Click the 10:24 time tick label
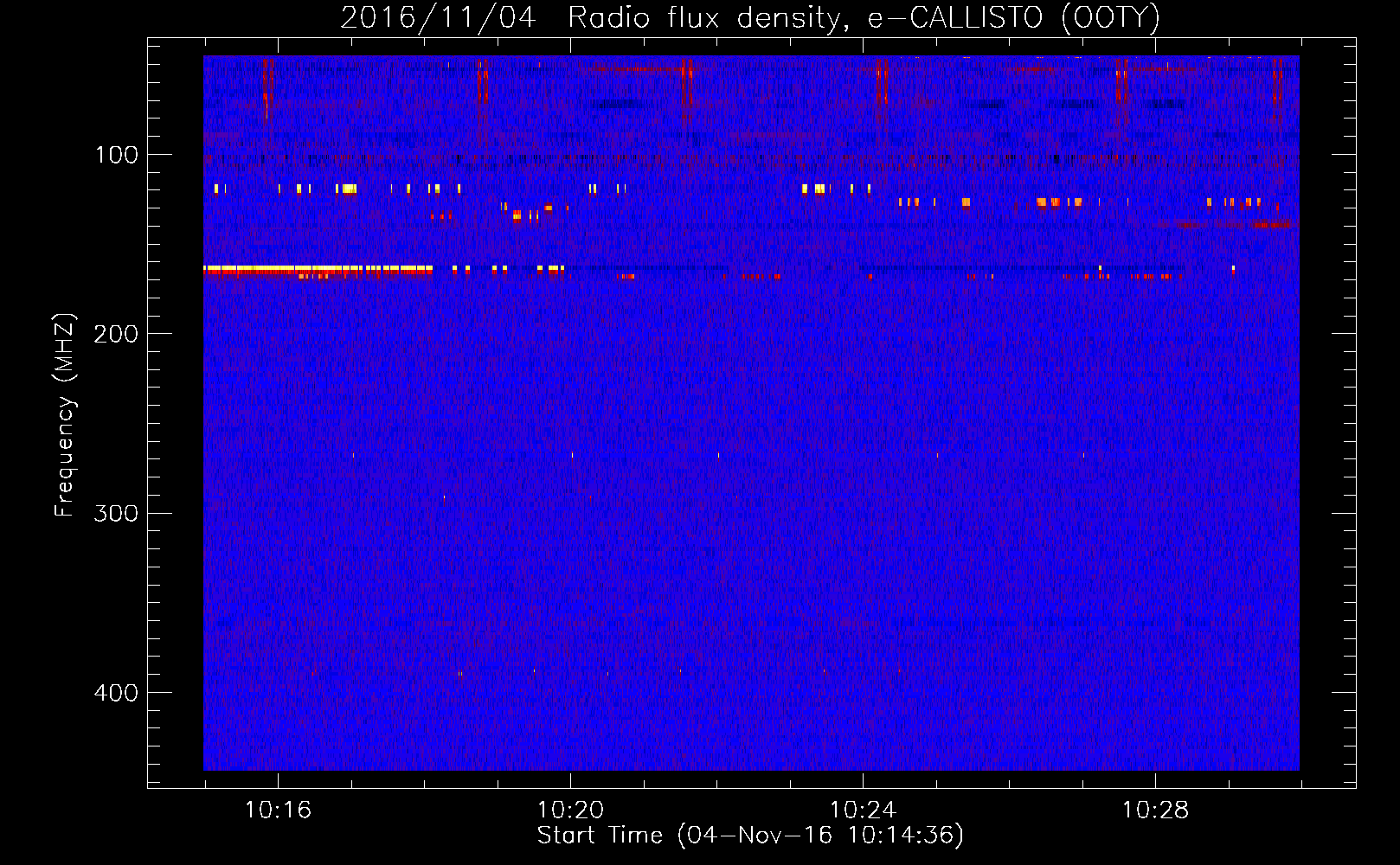The image size is (1400, 865). [863, 811]
